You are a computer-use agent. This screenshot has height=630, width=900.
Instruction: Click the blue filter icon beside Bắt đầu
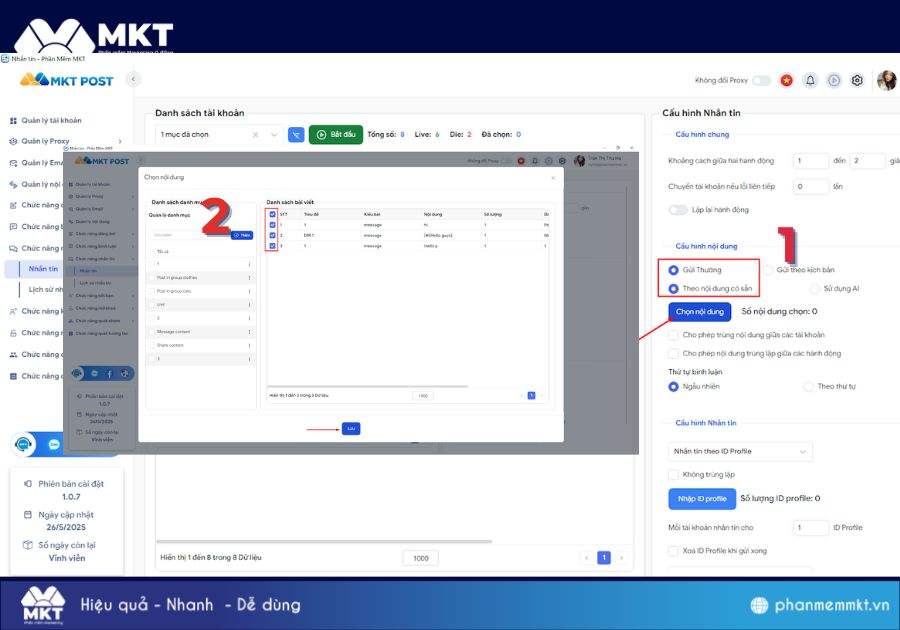(x=296, y=134)
